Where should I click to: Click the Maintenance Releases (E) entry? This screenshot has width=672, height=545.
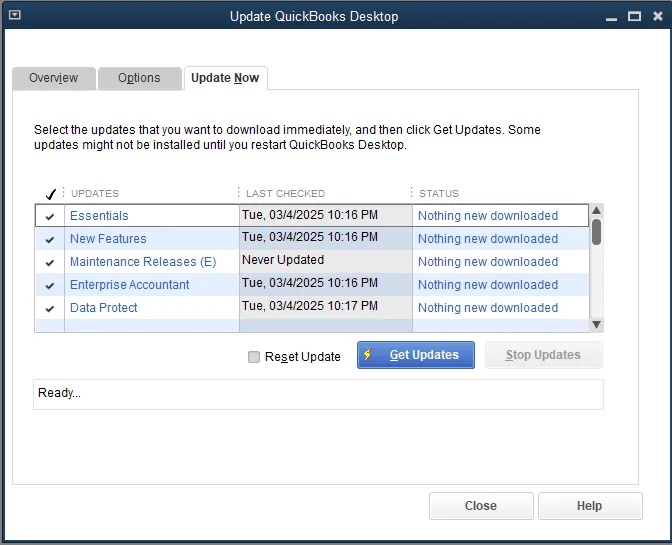click(143, 262)
